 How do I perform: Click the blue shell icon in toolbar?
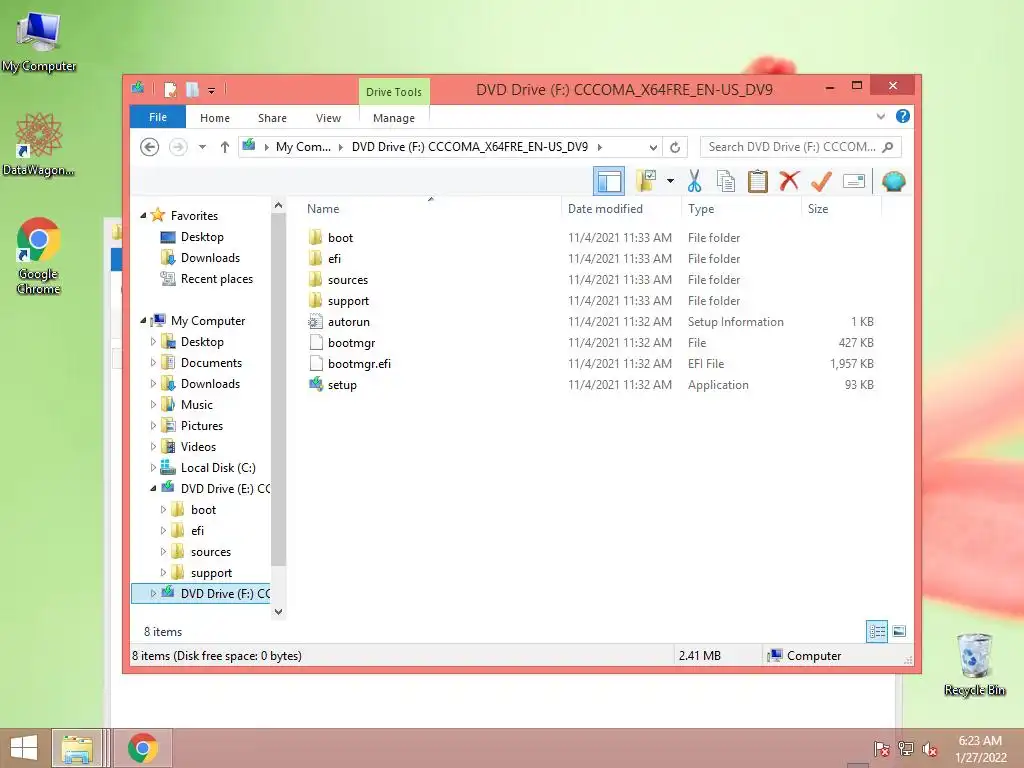pyautogui.click(x=893, y=181)
